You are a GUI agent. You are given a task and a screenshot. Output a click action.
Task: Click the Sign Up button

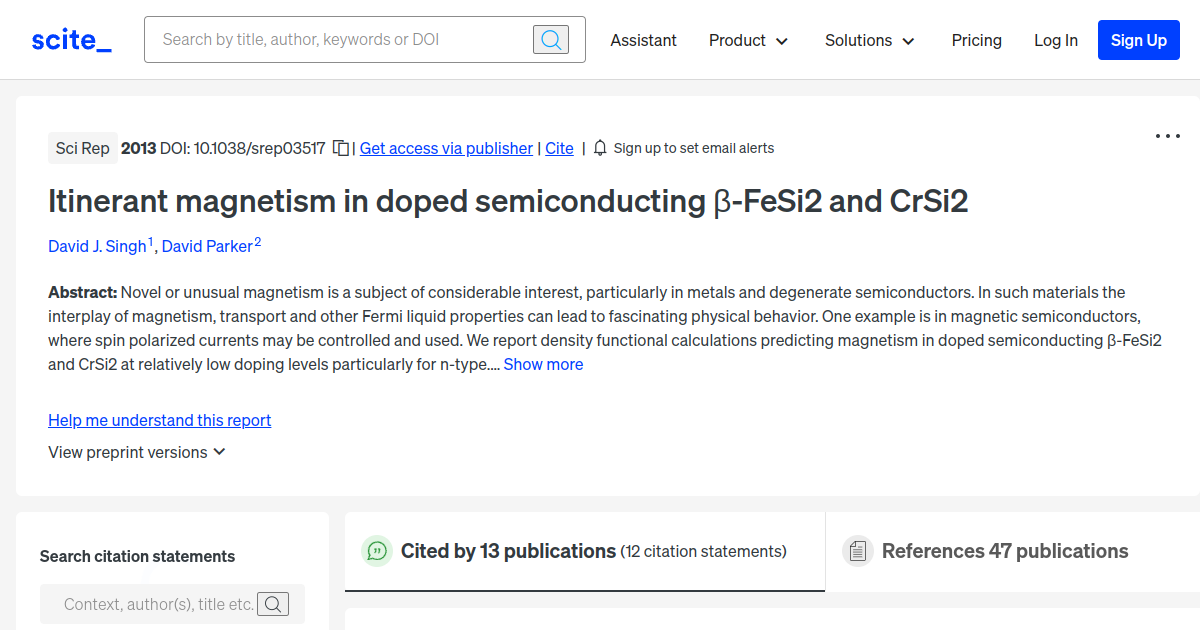click(x=1138, y=40)
